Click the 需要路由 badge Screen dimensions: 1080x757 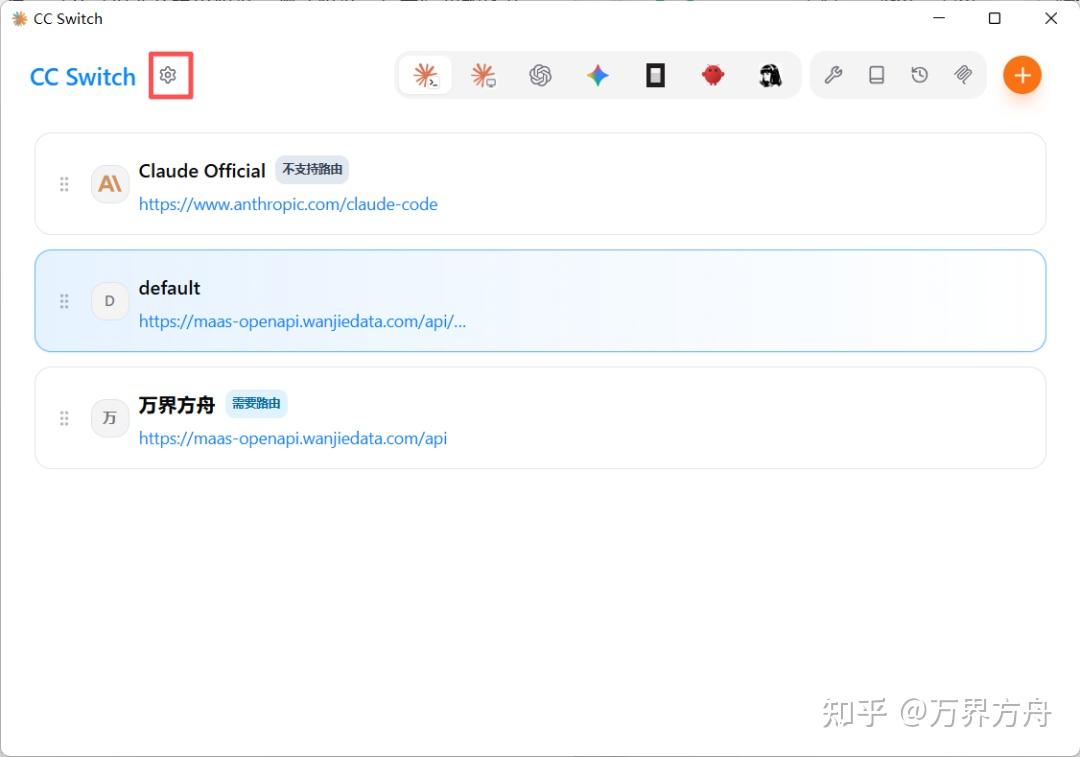coord(256,404)
